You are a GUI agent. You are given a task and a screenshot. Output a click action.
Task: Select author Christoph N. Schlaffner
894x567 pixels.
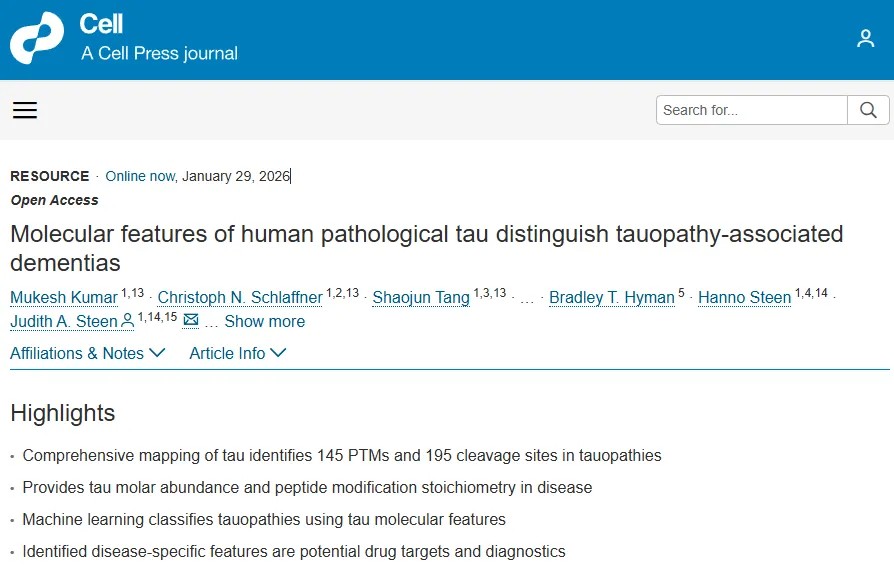(240, 297)
